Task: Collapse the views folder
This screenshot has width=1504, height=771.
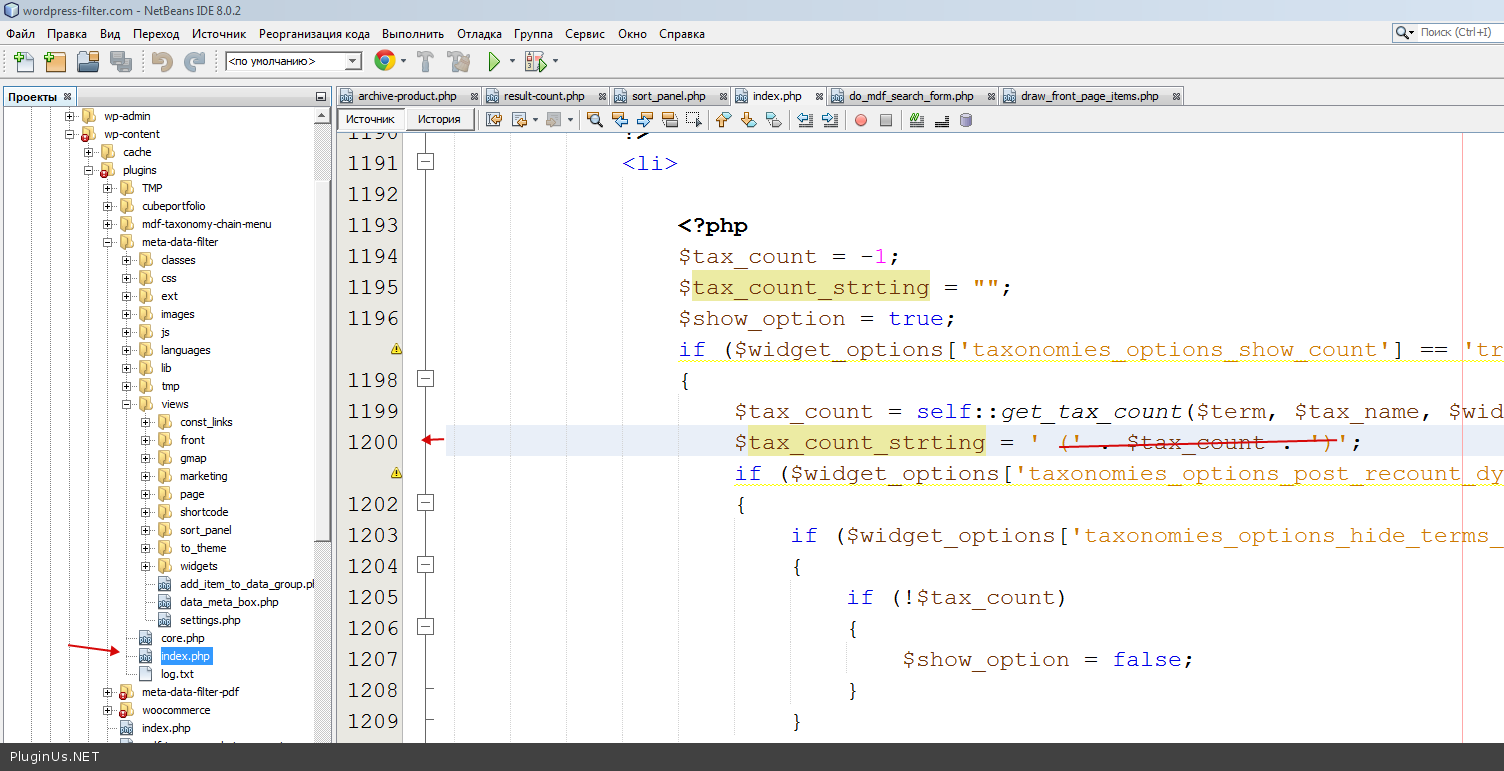Action: [128, 404]
